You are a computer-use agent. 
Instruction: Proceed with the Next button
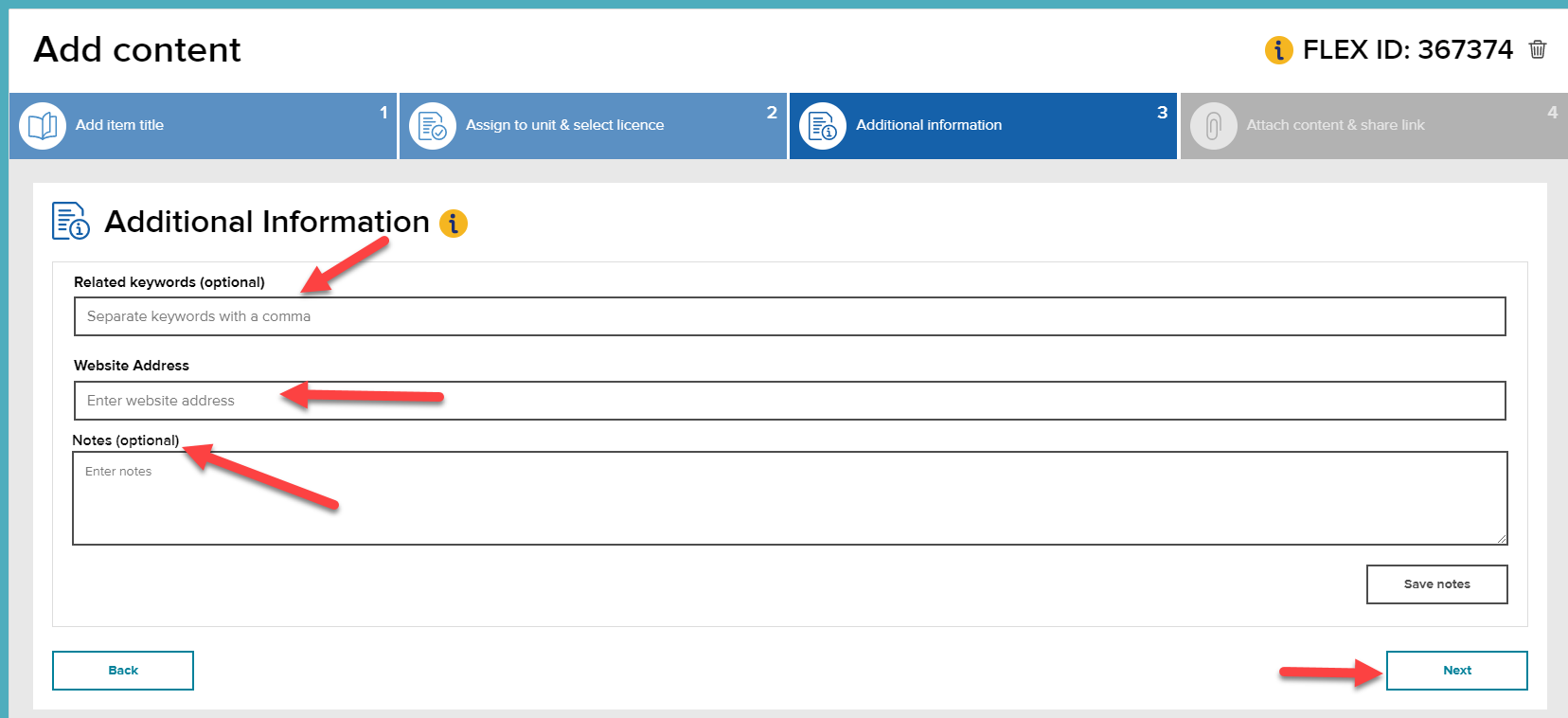1457,671
